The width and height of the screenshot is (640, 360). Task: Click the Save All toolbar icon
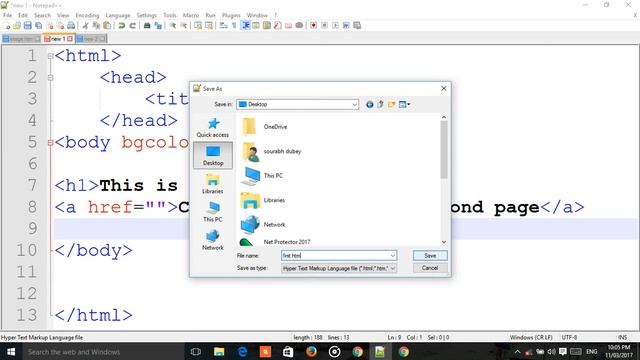38,26
